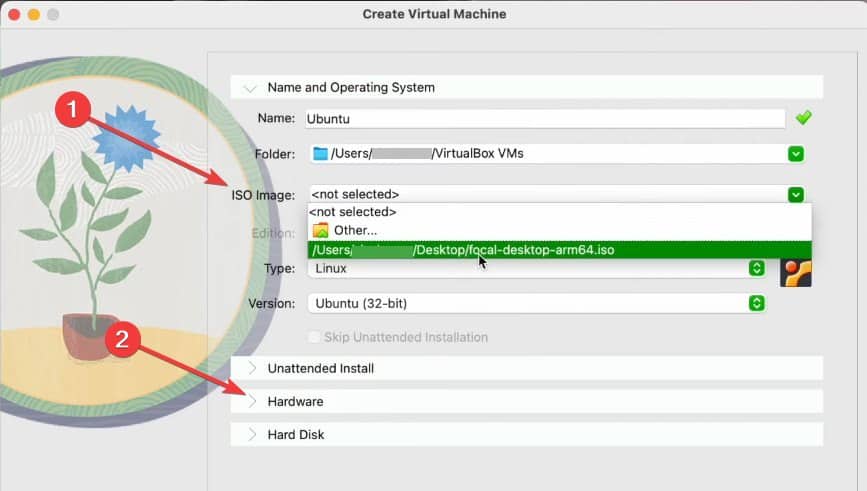This screenshot has width=867, height=491.
Task: Close the Create Virtual Machine window
Action: tap(14, 14)
